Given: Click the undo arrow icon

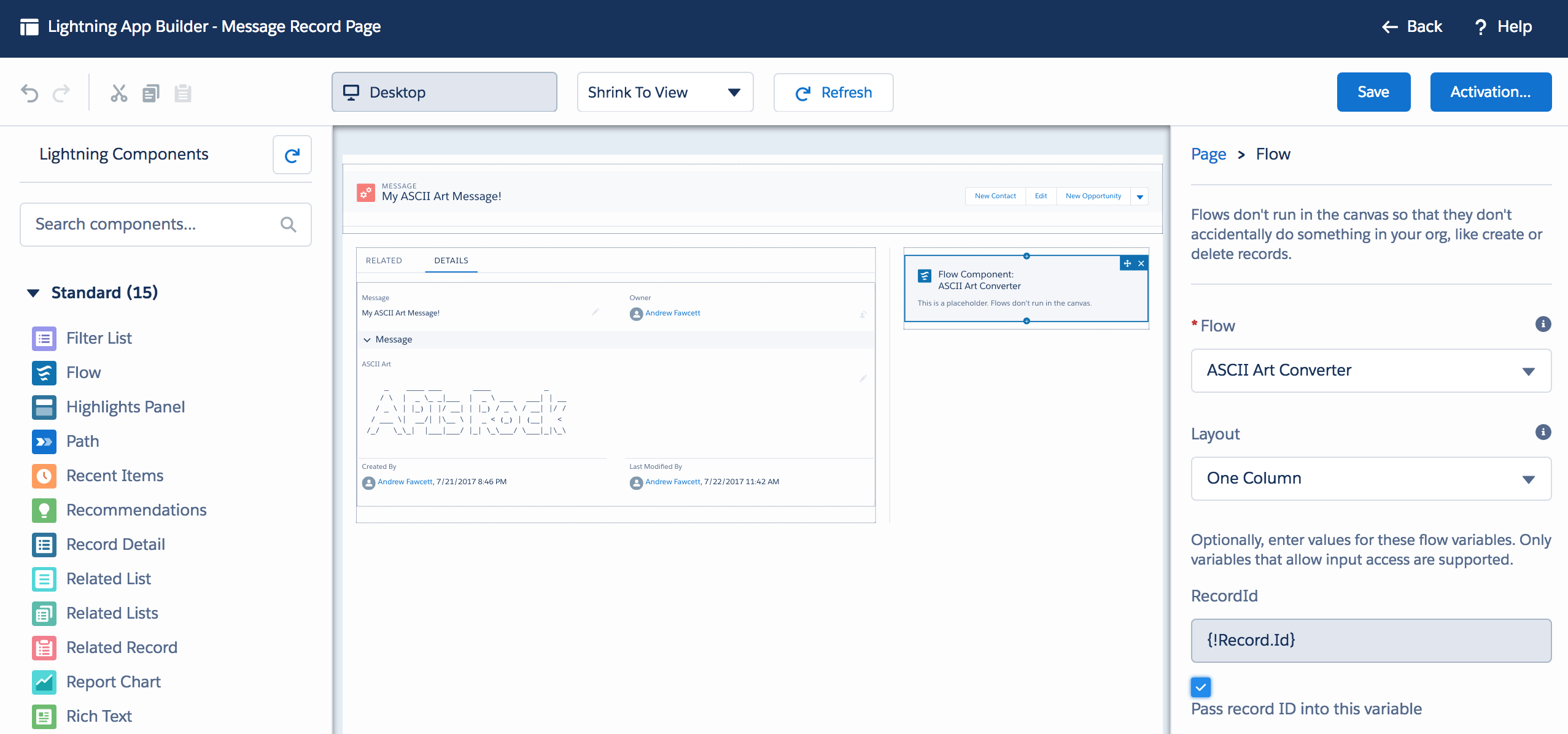Looking at the screenshot, I should [x=29, y=93].
